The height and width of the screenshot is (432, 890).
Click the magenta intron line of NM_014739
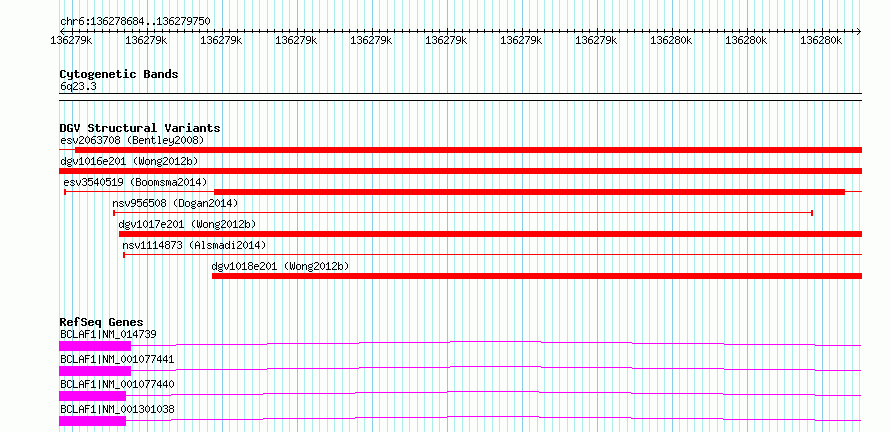[x=496, y=342]
